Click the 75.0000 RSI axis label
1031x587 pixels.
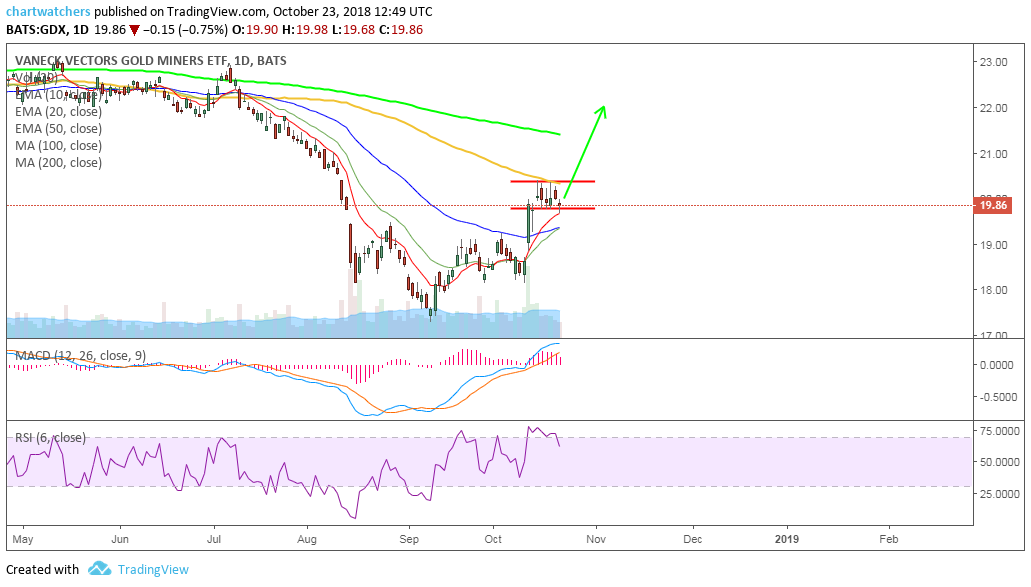pos(999,431)
